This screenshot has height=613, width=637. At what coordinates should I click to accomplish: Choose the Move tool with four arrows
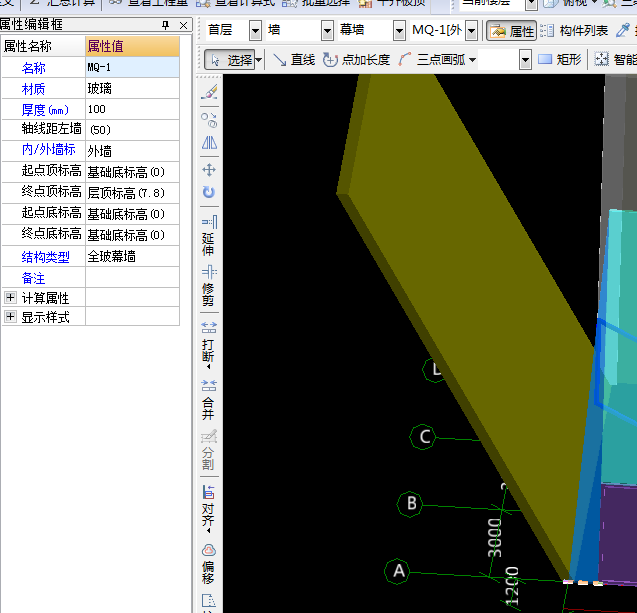(209, 170)
